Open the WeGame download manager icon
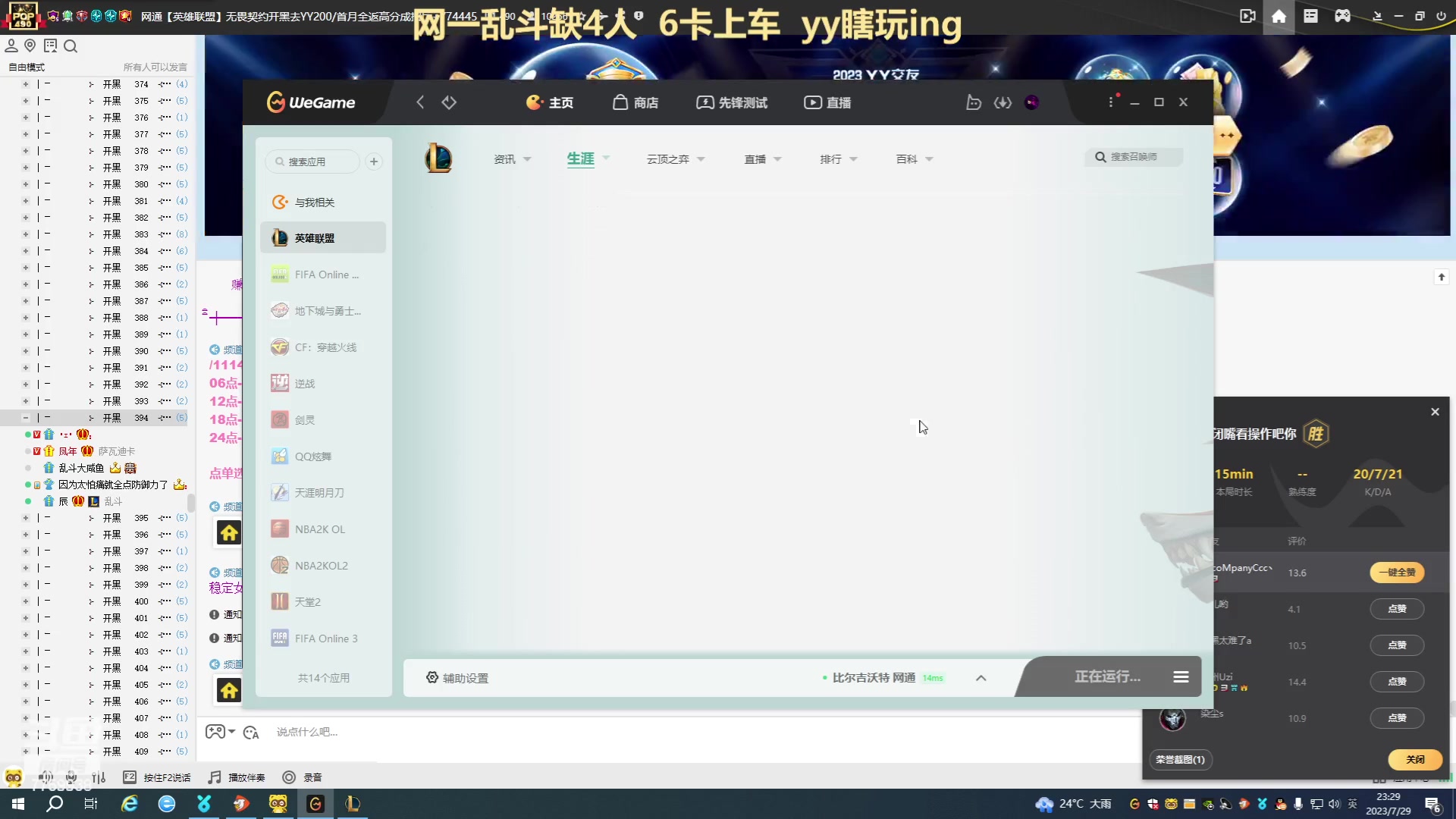1456x819 pixels. [x=1003, y=102]
